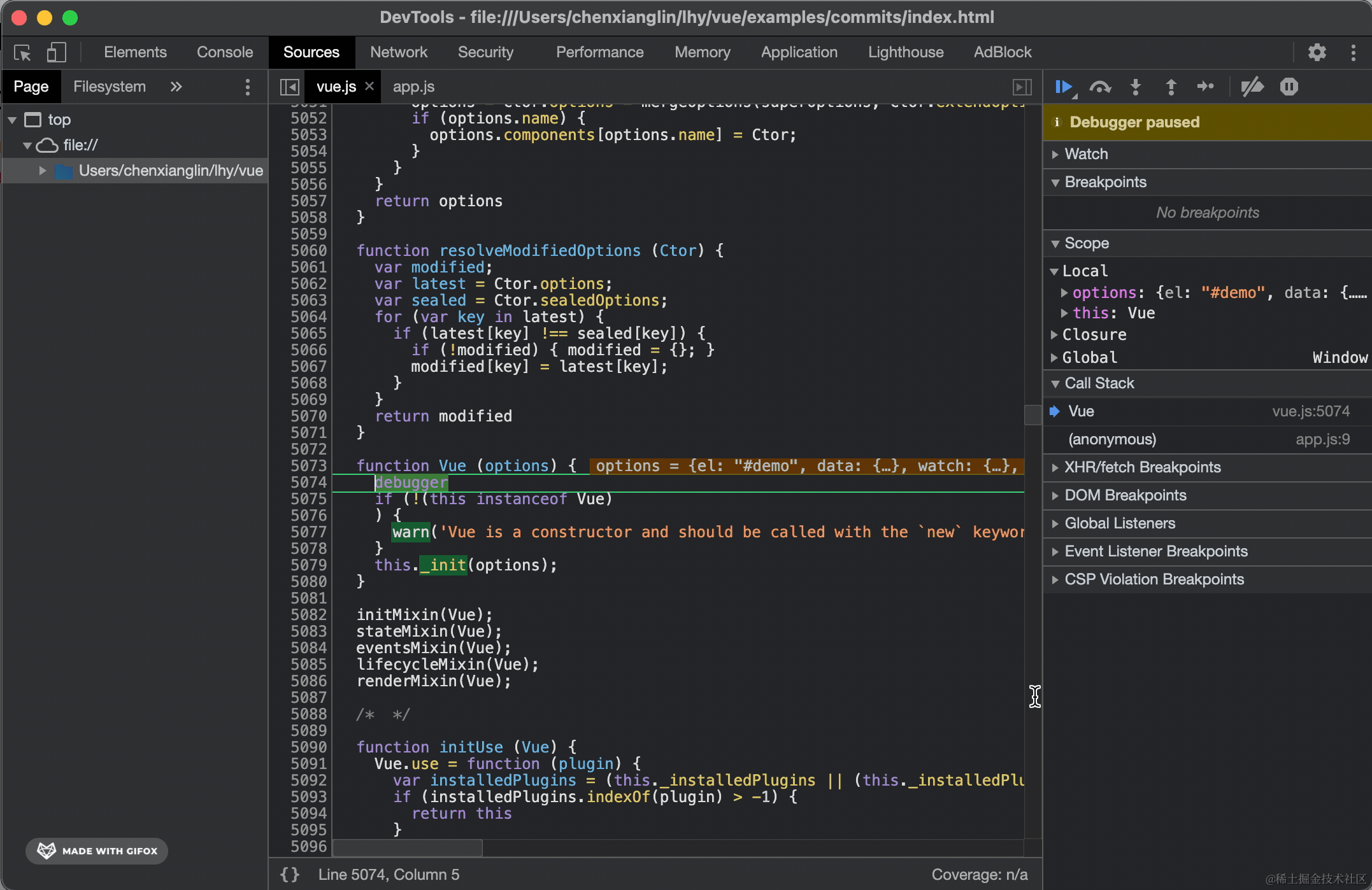Resume script execution
1372x890 pixels.
click(1064, 87)
